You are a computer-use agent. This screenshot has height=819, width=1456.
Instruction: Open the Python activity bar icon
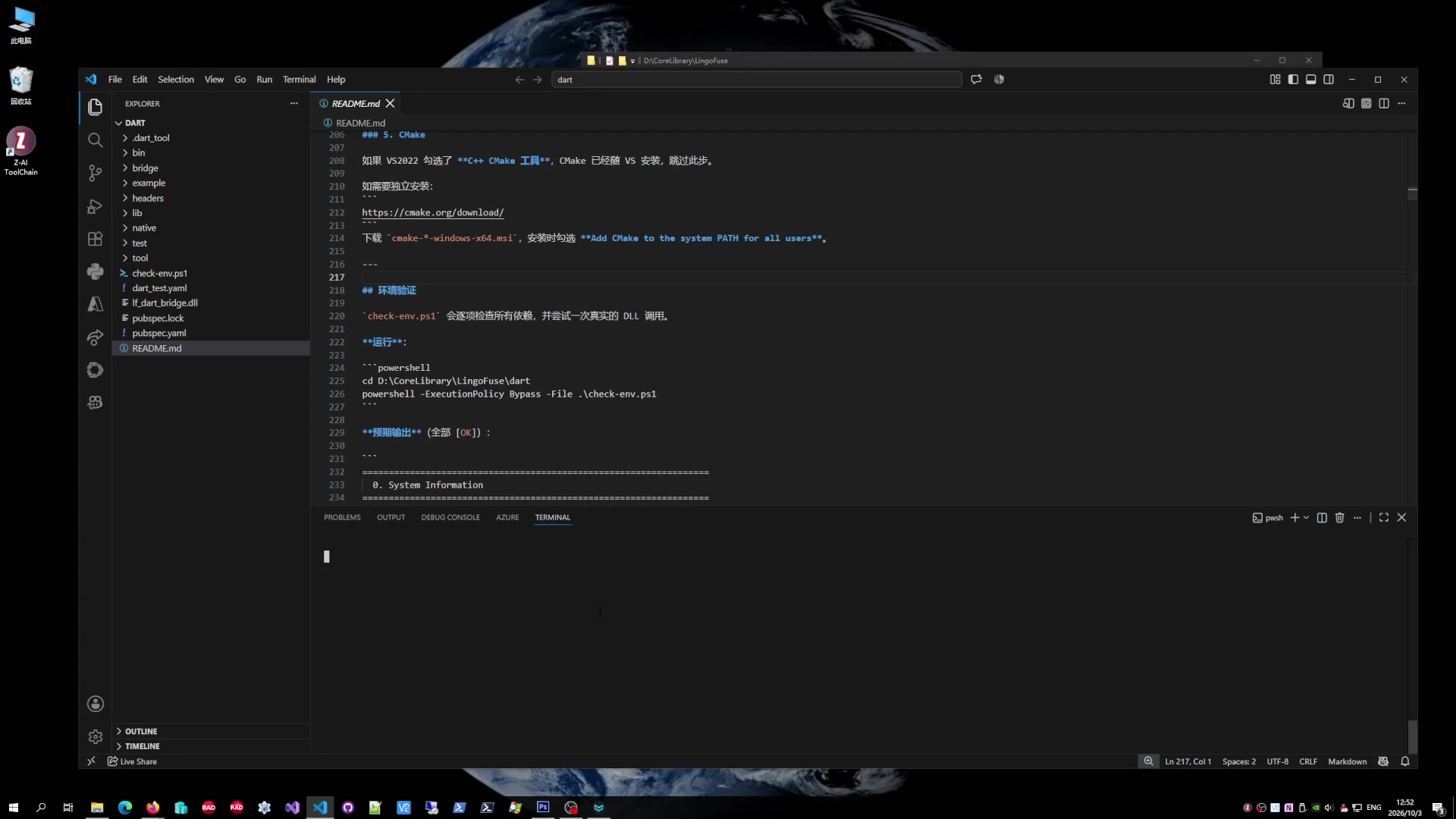coord(95,271)
